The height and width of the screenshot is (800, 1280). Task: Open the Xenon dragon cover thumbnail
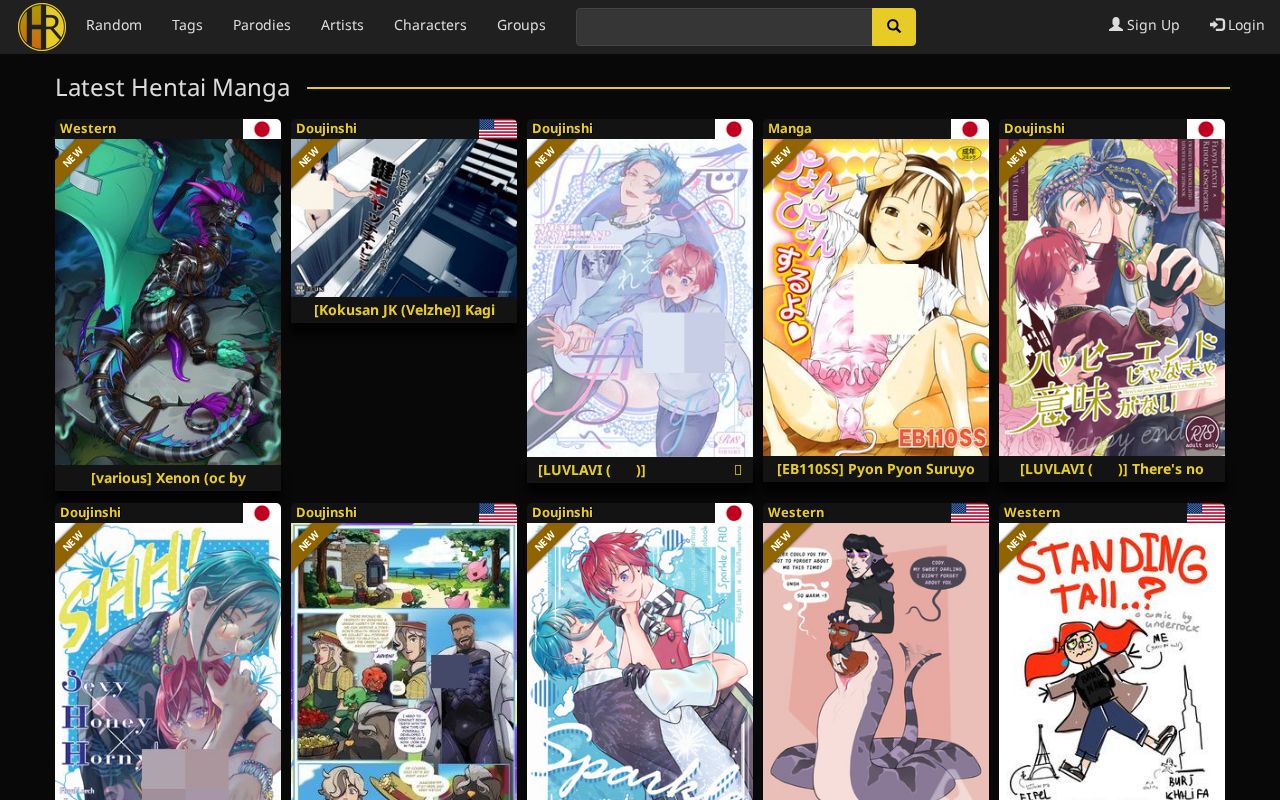coord(168,302)
